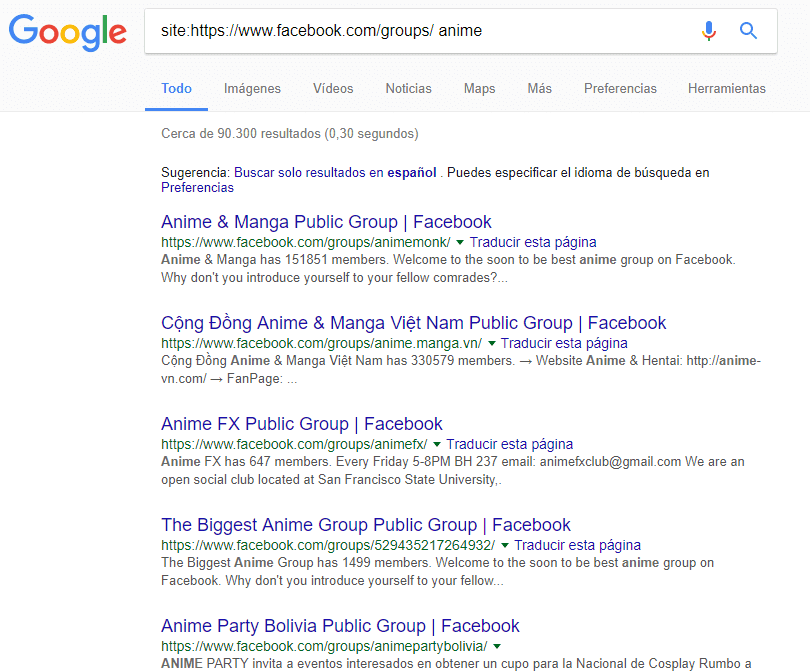The height and width of the screenshot is (672, 810).
Task: Open 'Cộng Đồng Anime & Manga Việt Nam' result
Action: click(413, 323)
